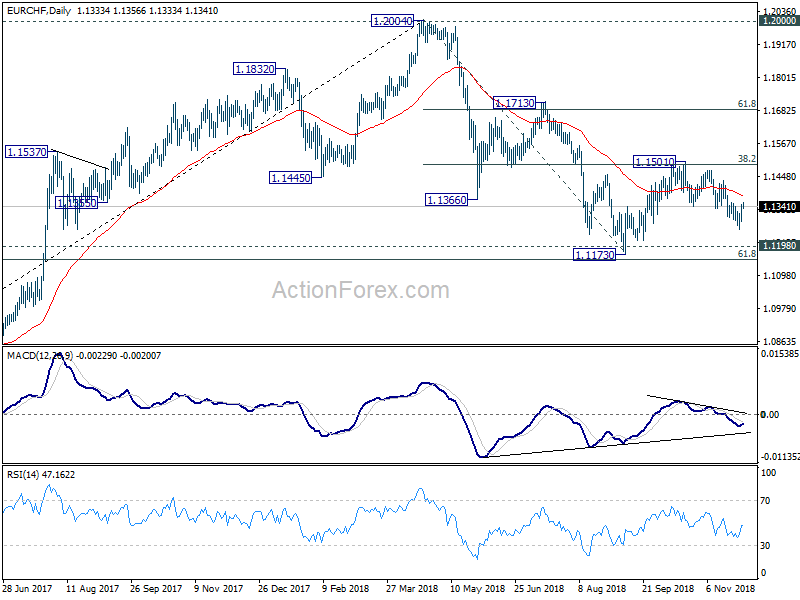Select the 1.08635 price axis value

(x=779, y=341)
